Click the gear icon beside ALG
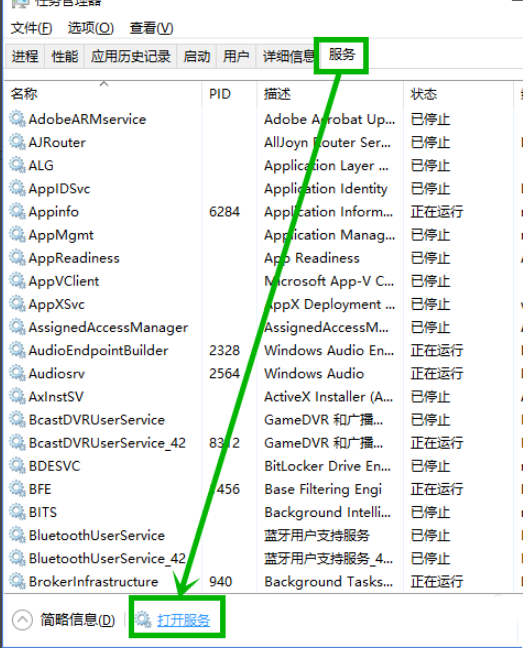This screenshot has width=523, height=648. (17, 165)
